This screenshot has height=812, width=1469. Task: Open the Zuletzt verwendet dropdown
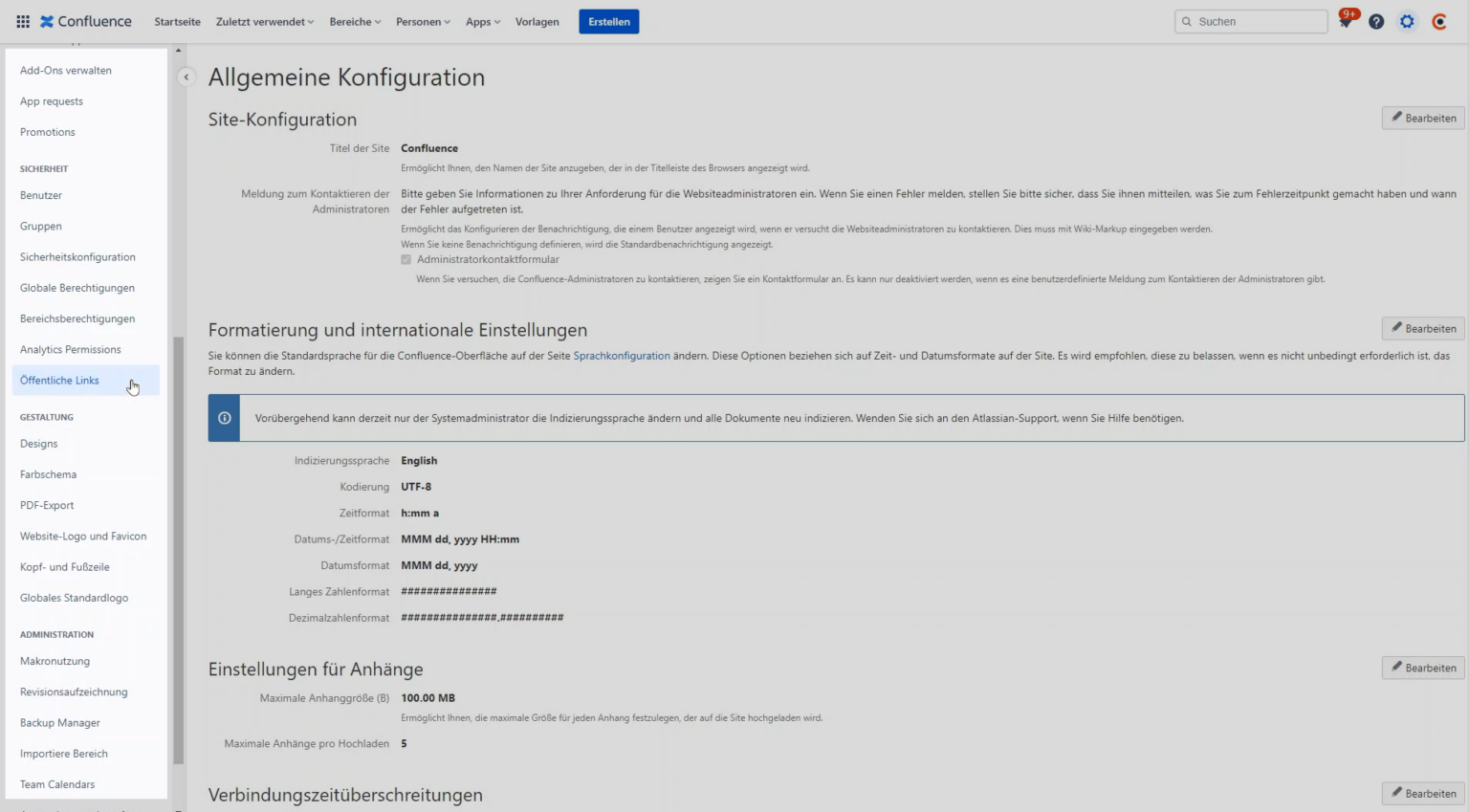coord(264,21)
